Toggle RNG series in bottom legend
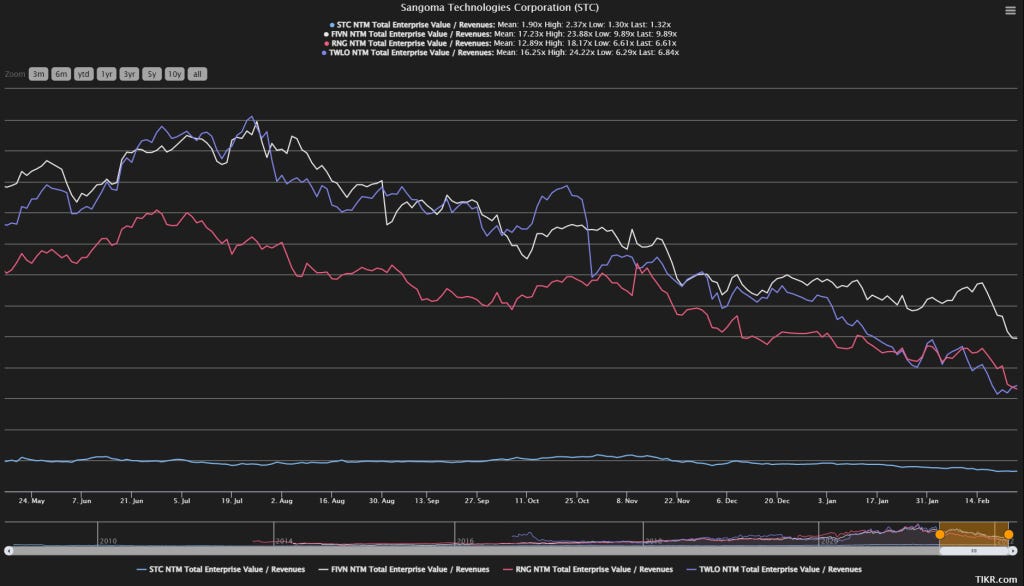 [588, 570]
